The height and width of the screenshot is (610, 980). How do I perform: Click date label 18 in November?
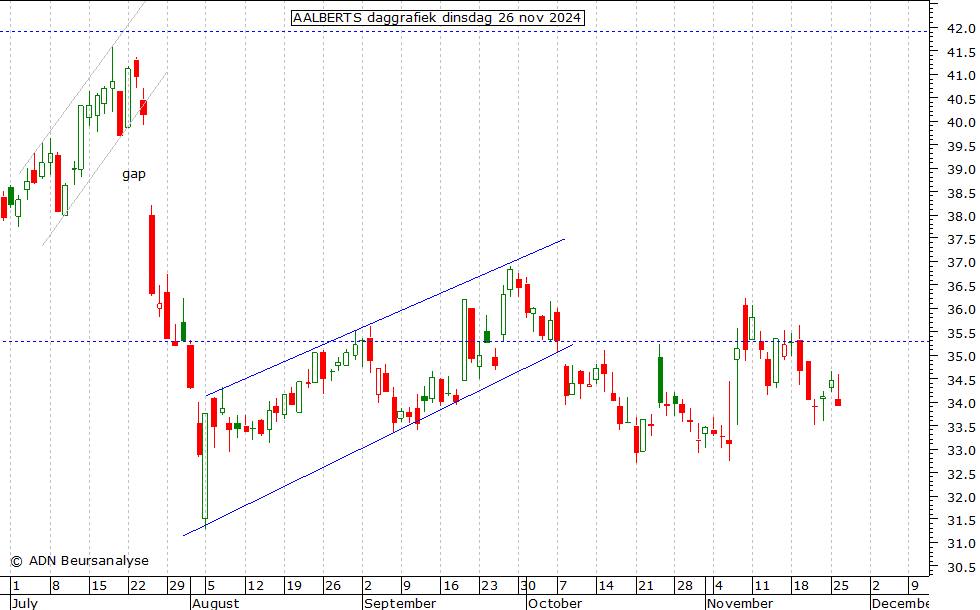click(801, 586)
